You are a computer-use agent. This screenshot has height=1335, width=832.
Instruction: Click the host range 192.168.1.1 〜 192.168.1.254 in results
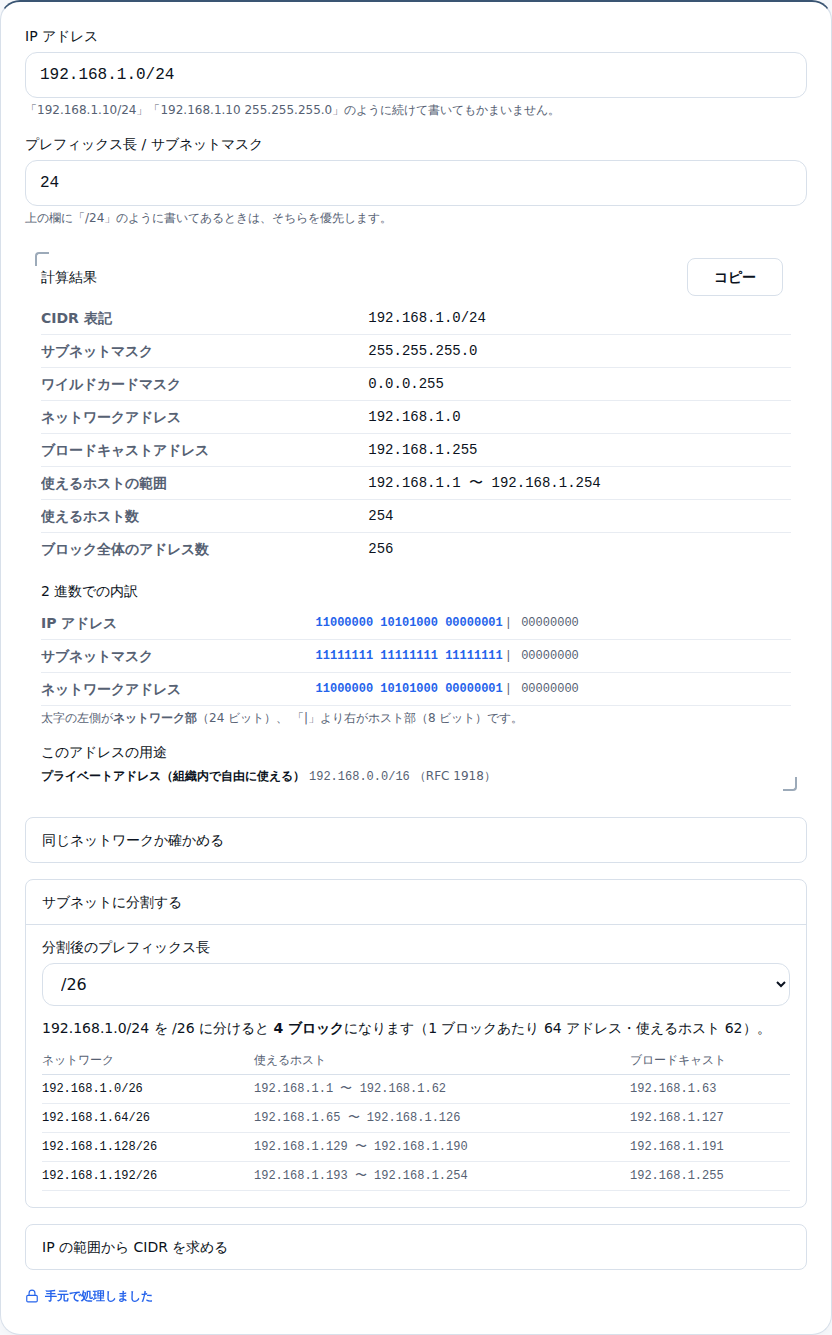point(484,483)
